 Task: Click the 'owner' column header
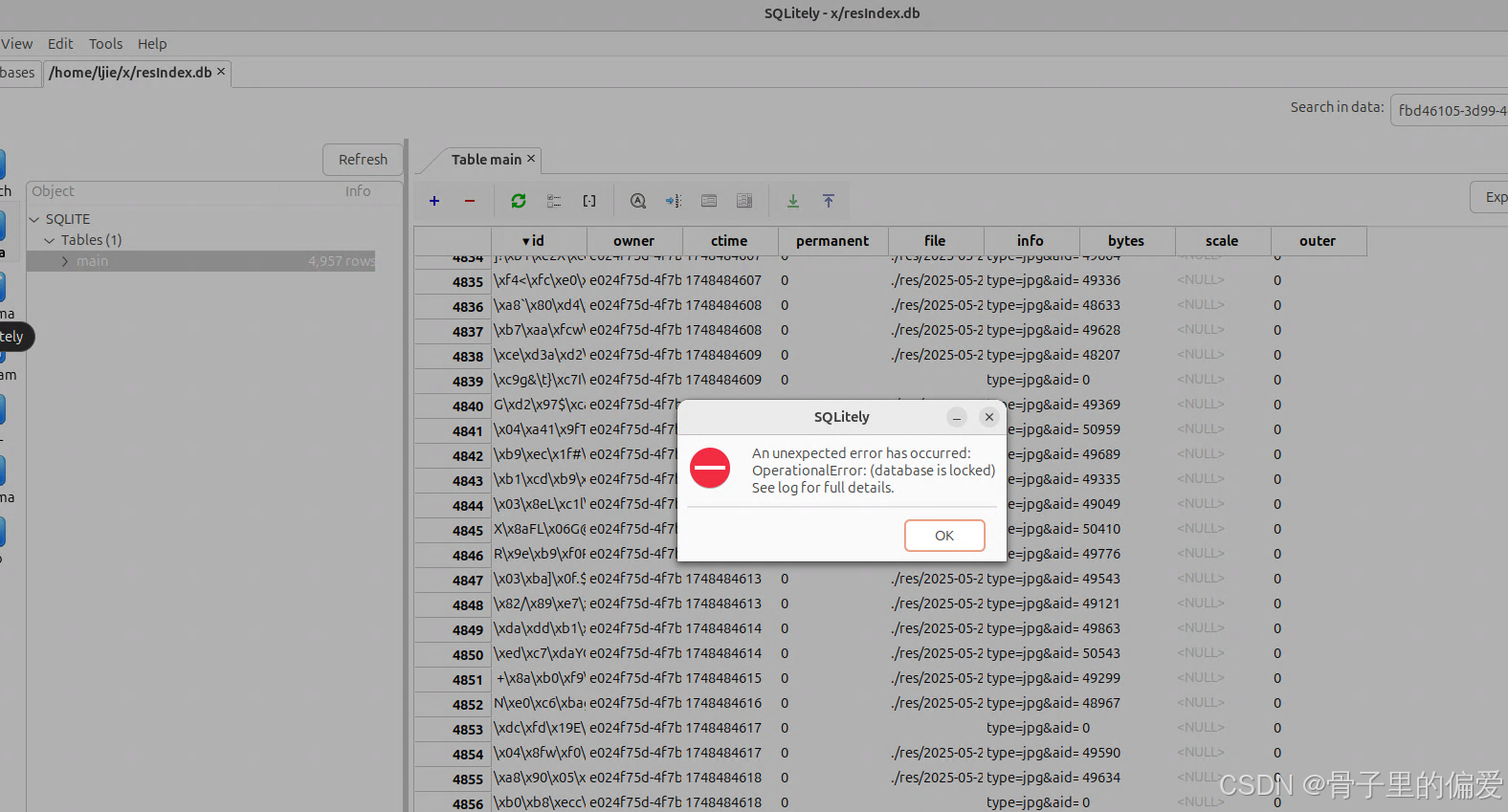click(x=634, y=241)
